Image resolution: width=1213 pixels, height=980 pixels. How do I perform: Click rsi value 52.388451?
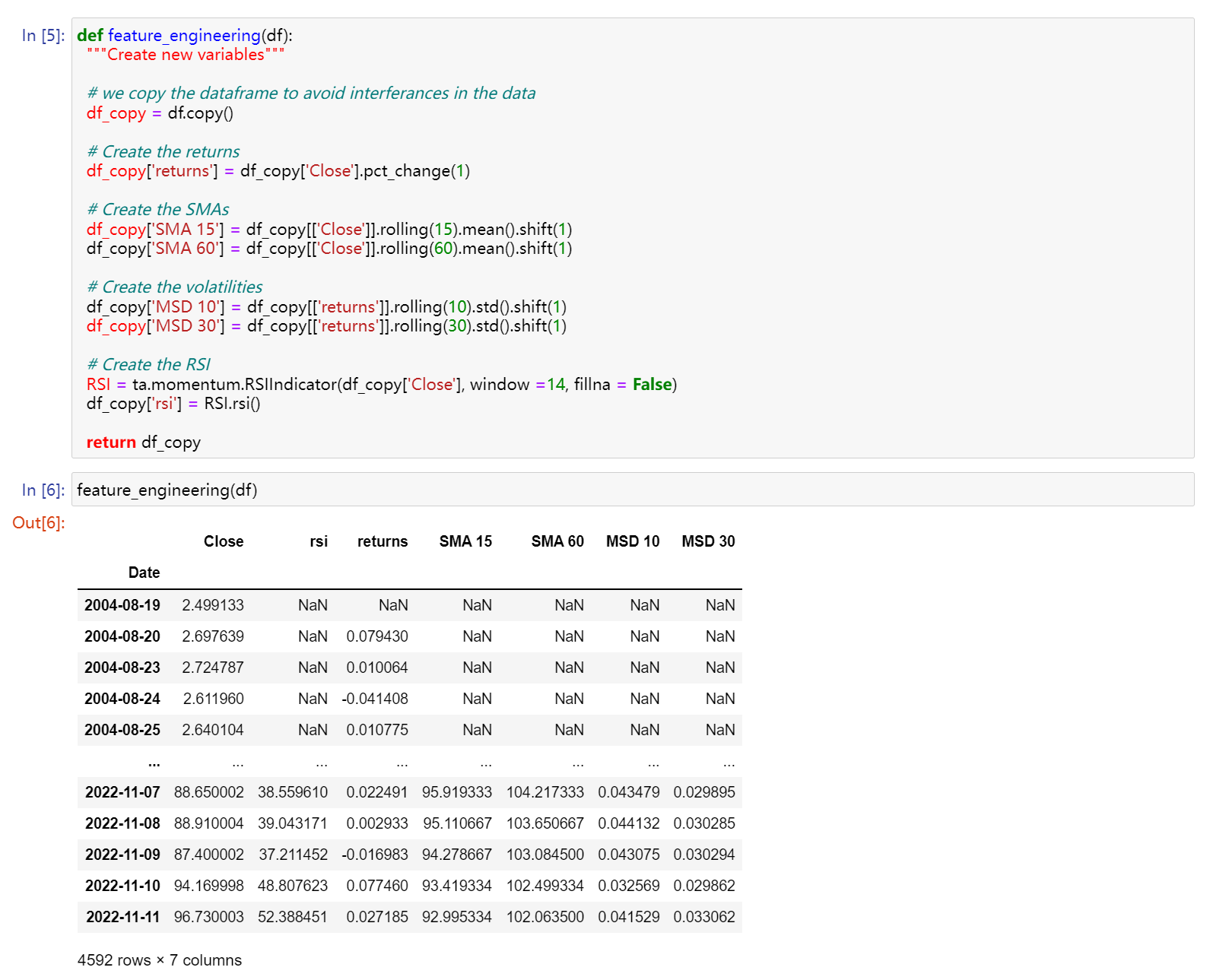click(293, 917)
